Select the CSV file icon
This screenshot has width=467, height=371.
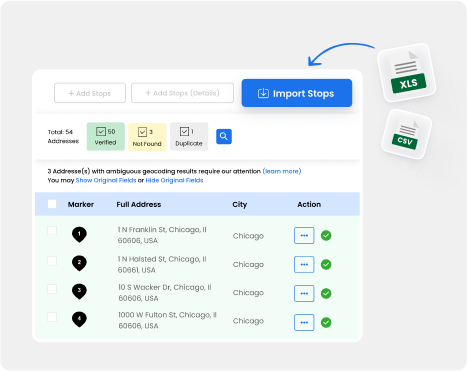(x=406, y=135)
